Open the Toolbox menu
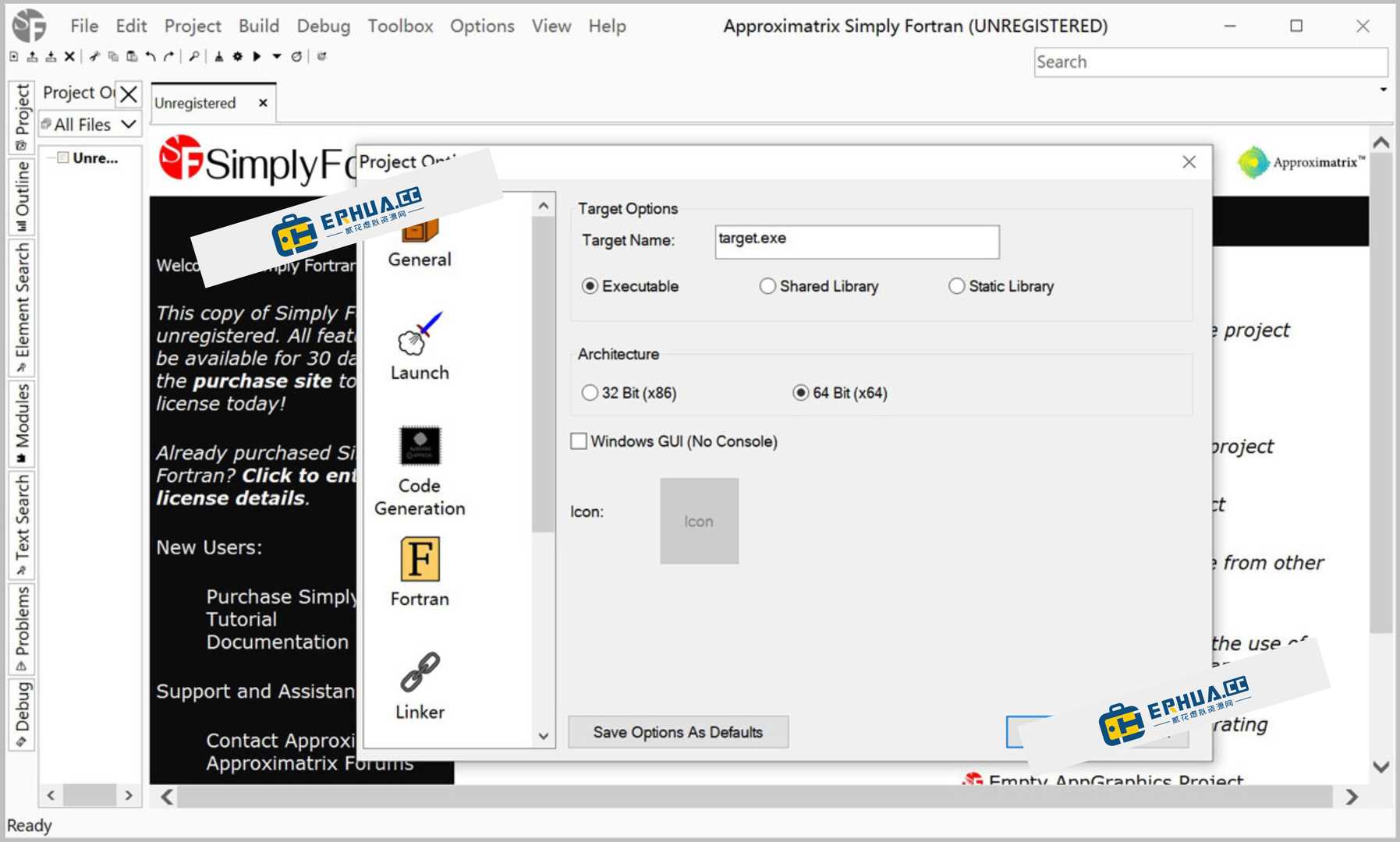The height and width of the screenshot is (842, 1400). [400, 26]
